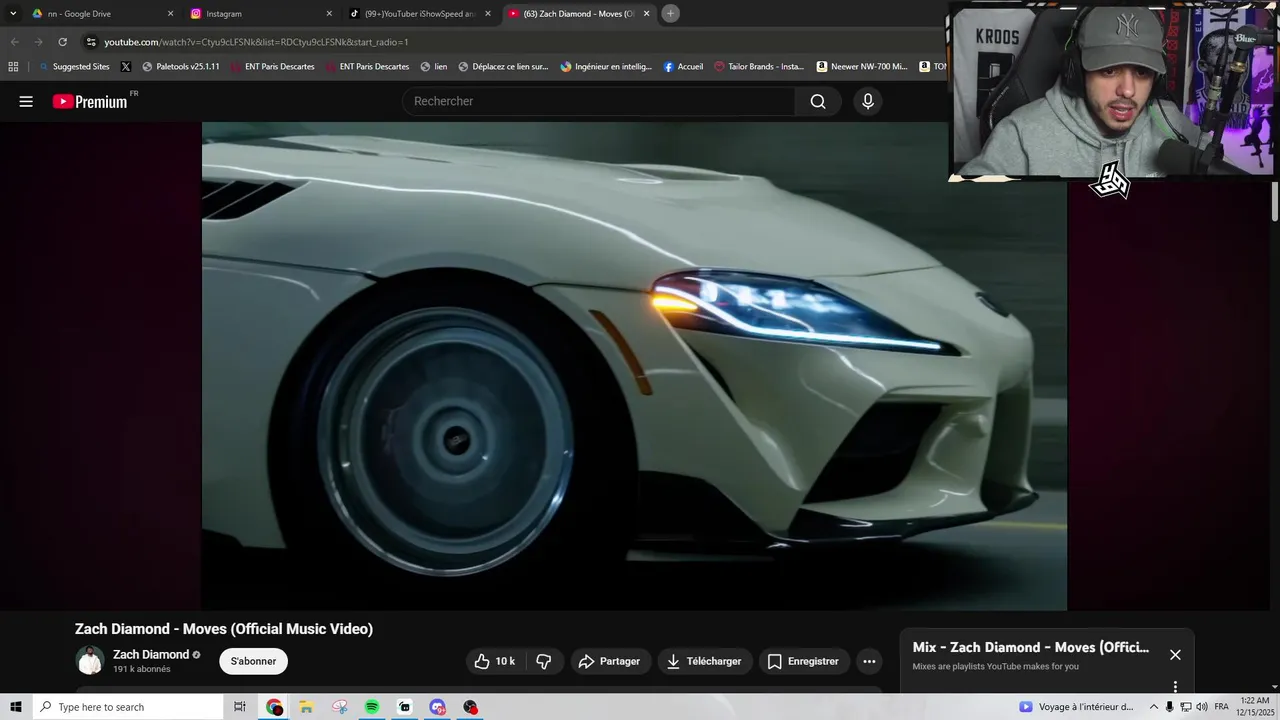Click the page vertical scrollbar
1280x720 pixels.
pyautogui.click(x=1275, y=200)
